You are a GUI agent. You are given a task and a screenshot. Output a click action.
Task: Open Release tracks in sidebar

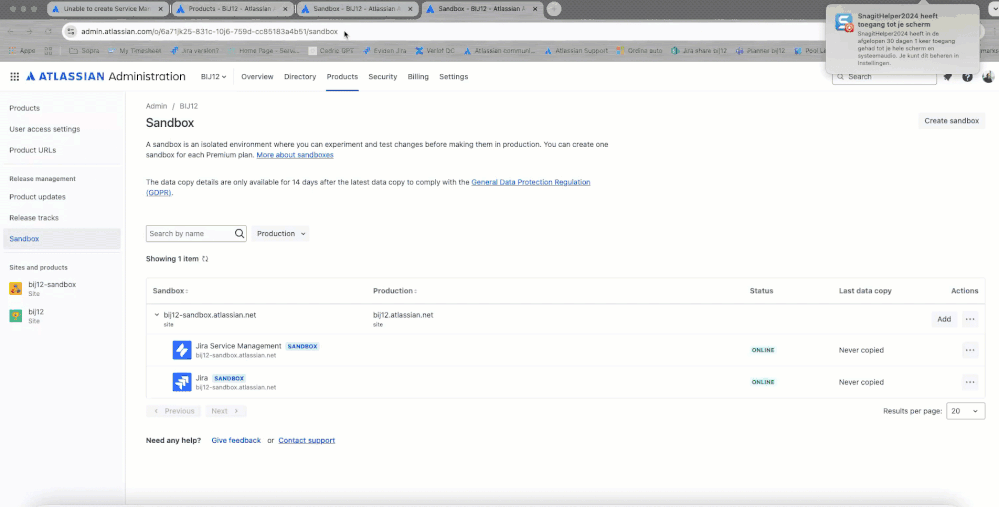[34, 218]
